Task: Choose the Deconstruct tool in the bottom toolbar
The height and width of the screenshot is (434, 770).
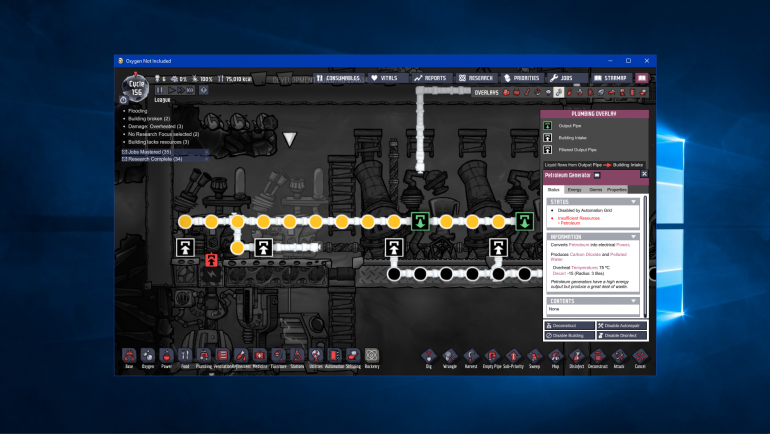Action: pyautogui.click(x=597, y=355)
